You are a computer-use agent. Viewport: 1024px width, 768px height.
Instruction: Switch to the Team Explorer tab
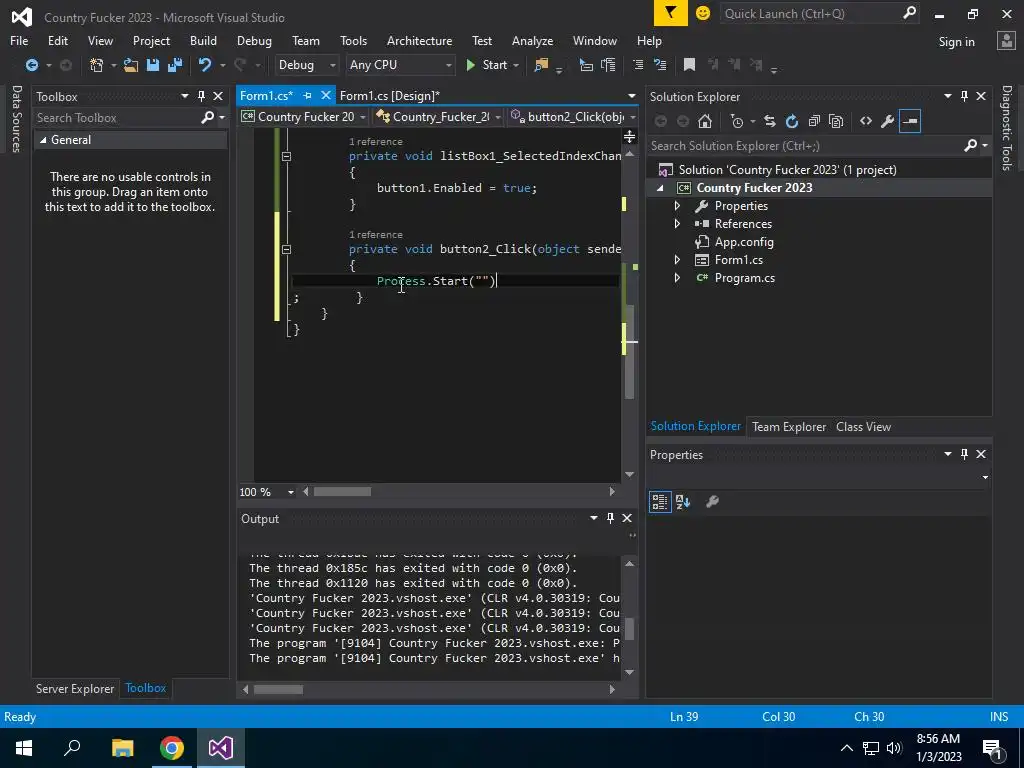coord(789,426)
